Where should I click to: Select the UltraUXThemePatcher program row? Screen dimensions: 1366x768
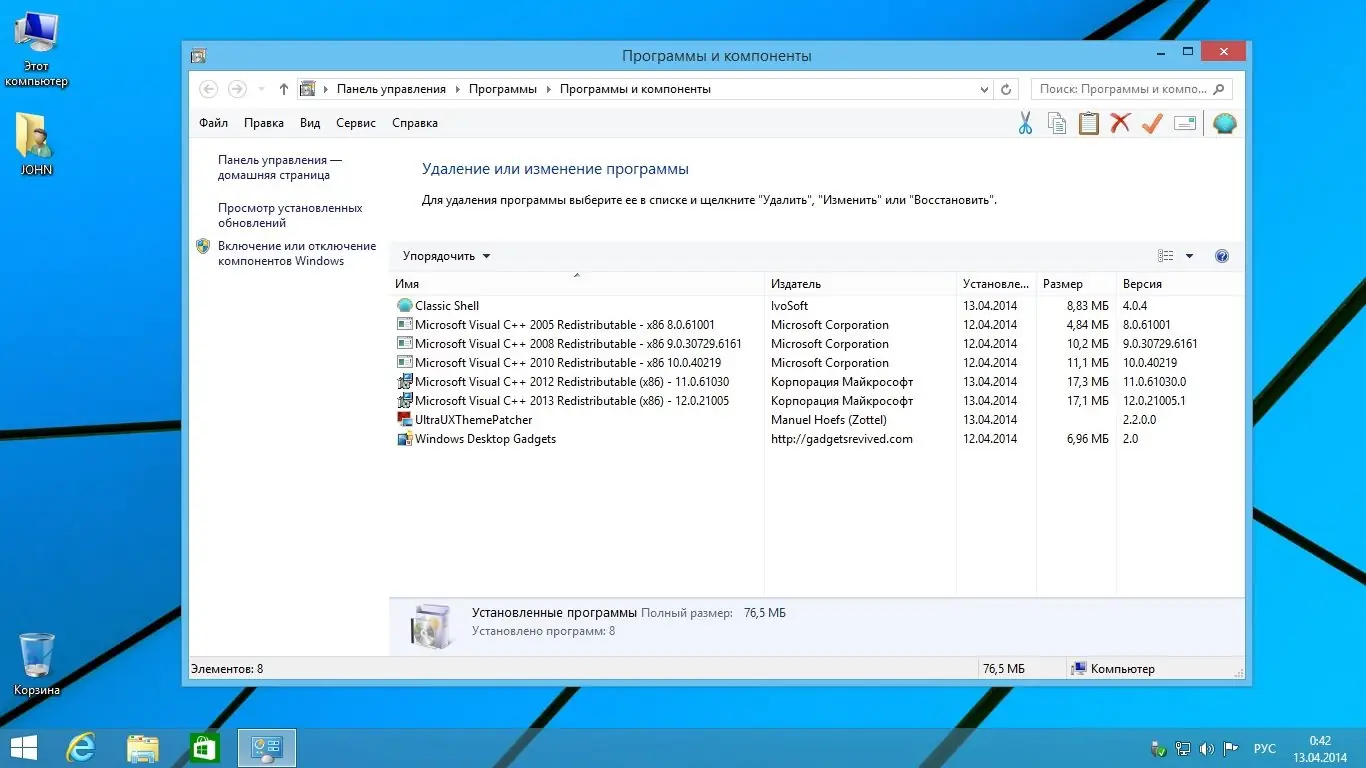point(816,420)
